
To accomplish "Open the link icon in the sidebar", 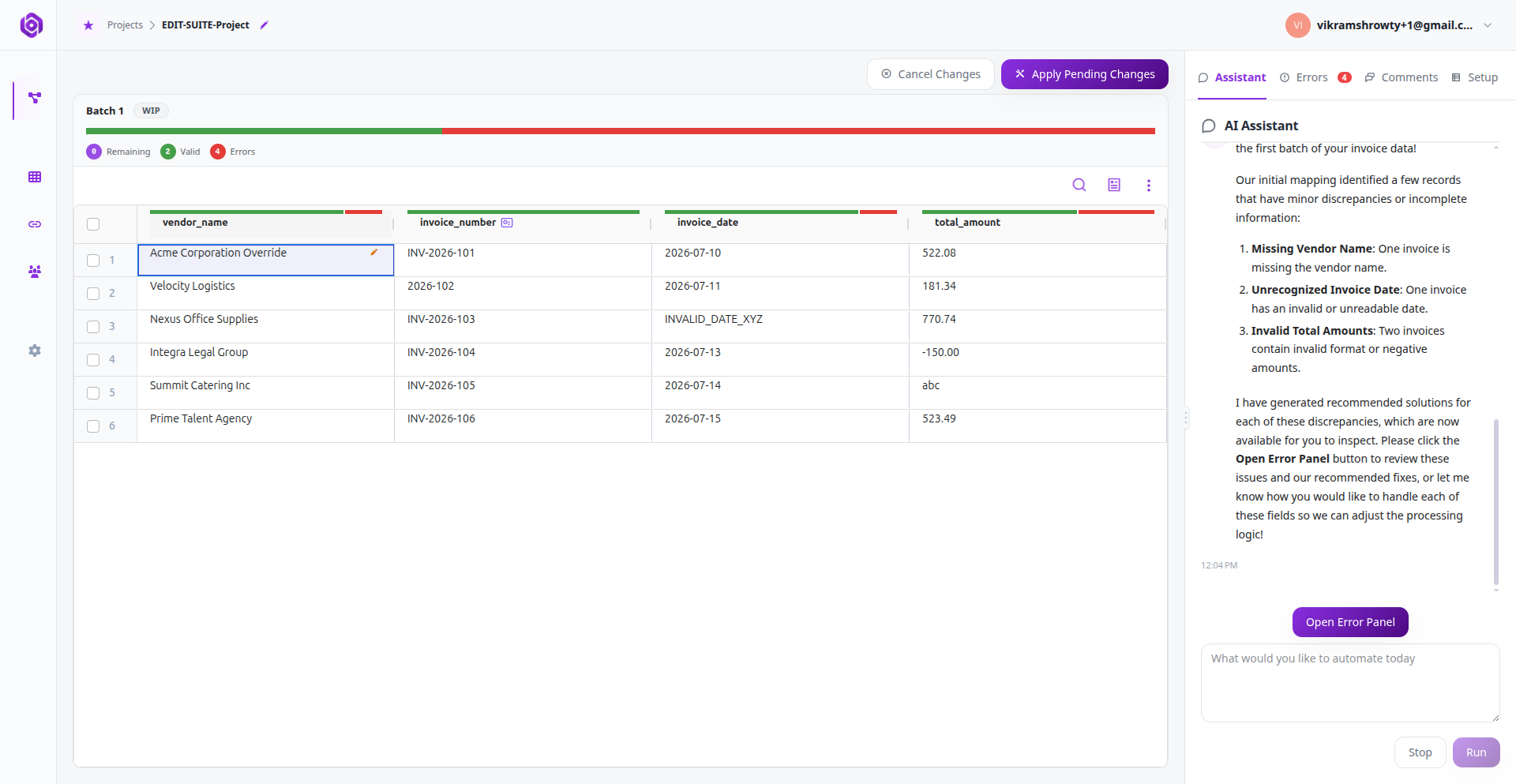I will tap(35, 224).
